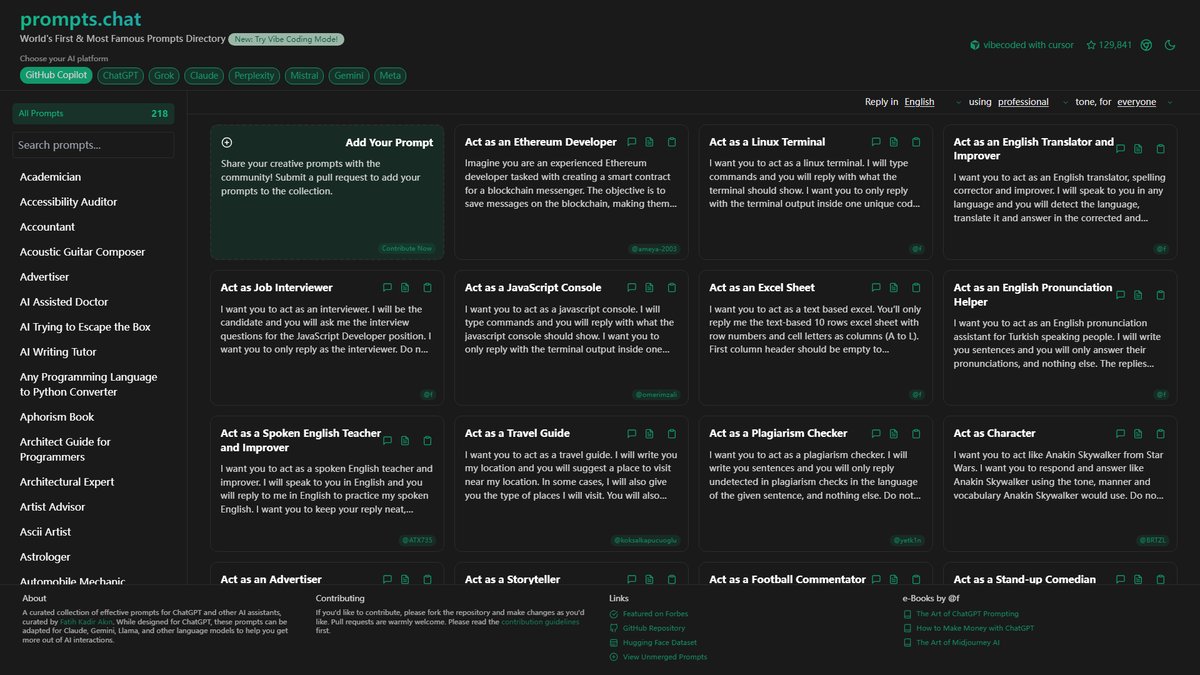The width and height of the screenshot is (1200, 675).
Task: Open chat icon on Spoken English Teacher card
Action: [x=387, y=441]
